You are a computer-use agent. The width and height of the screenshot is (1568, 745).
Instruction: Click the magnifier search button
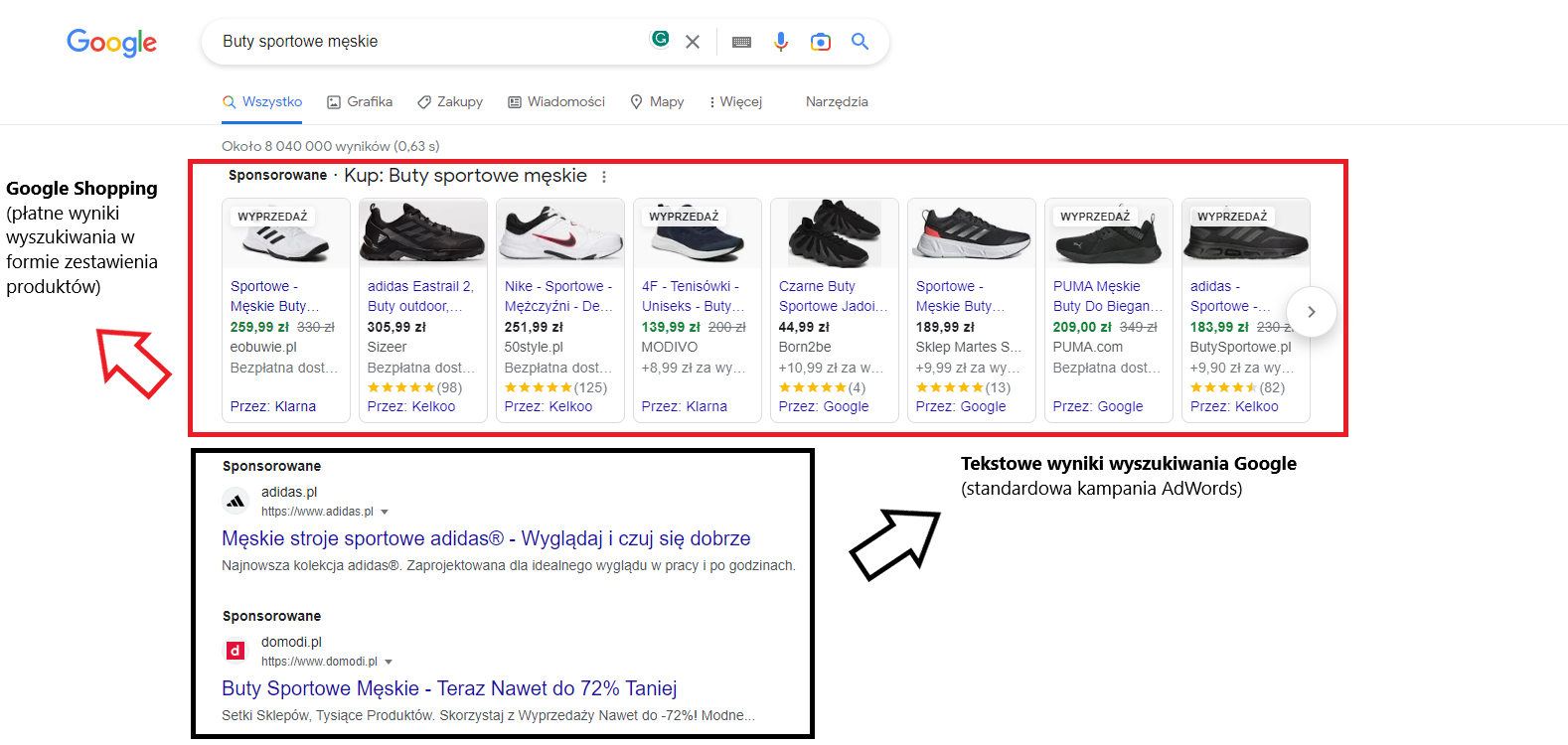[861, 42]
